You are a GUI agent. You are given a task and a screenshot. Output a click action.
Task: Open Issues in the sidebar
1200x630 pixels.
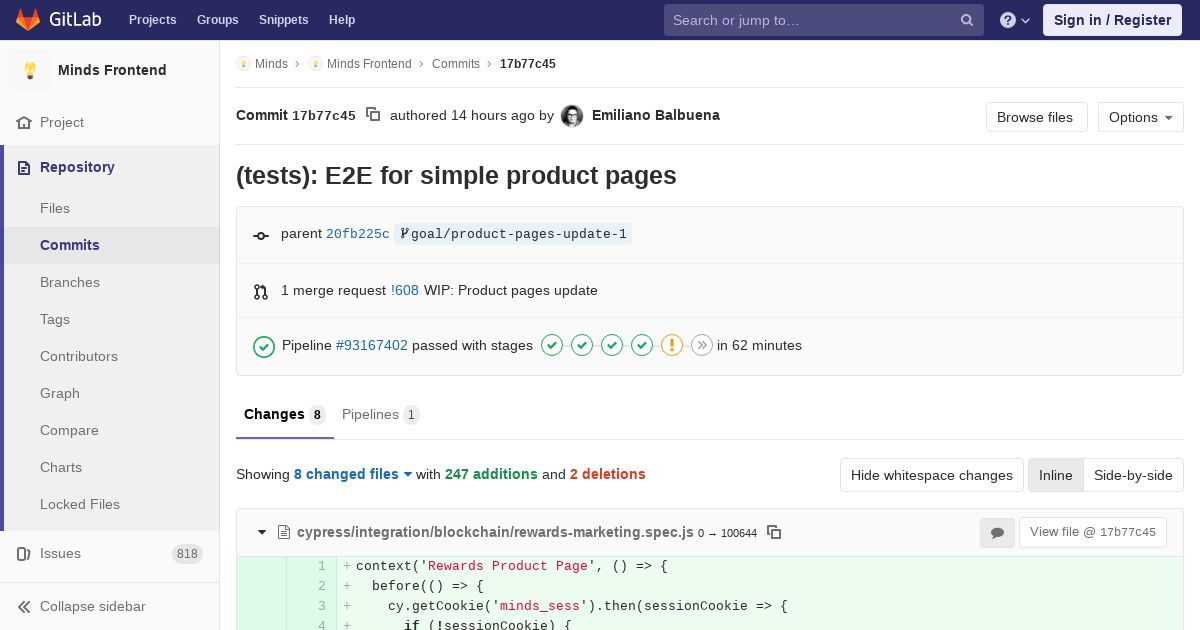pos(110,553)
